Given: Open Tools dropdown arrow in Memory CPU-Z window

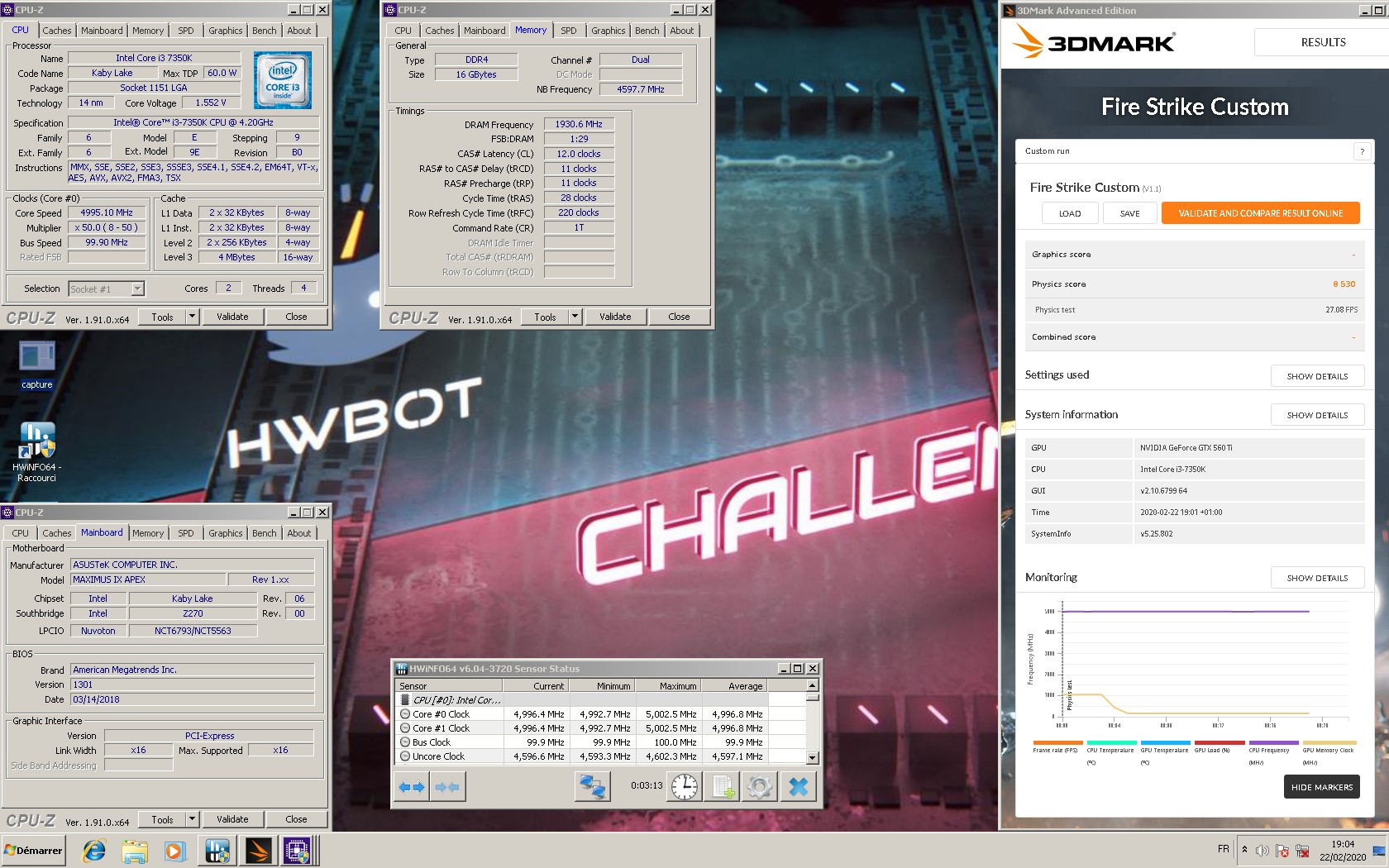Looking at the screenshot, I should pos(575,317).
